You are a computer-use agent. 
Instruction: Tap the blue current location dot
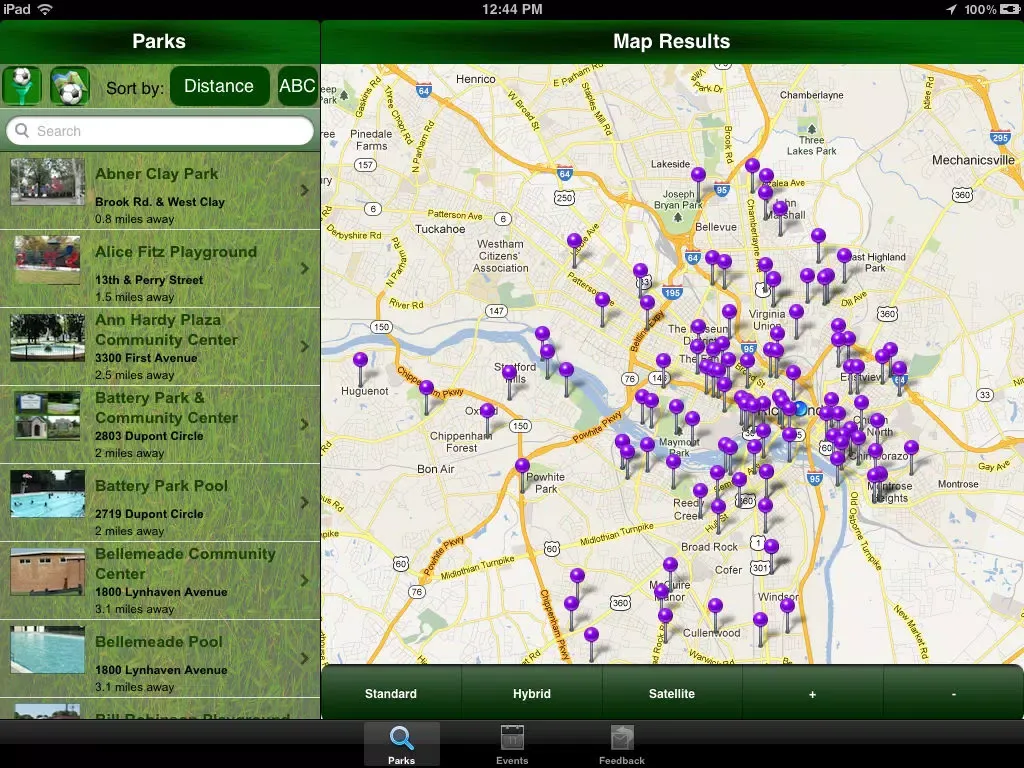[801, 409]
